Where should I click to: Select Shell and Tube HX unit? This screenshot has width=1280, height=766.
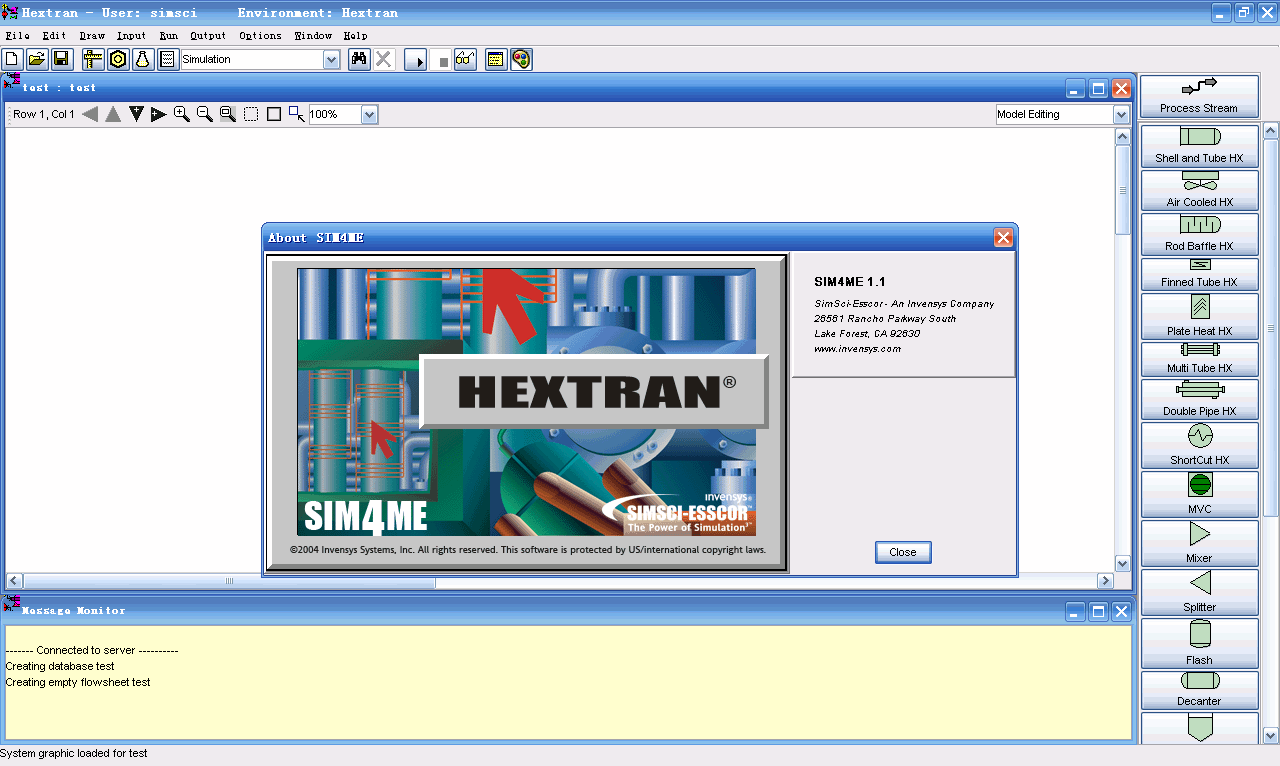pyautogui.click(x=1199, y=146)
